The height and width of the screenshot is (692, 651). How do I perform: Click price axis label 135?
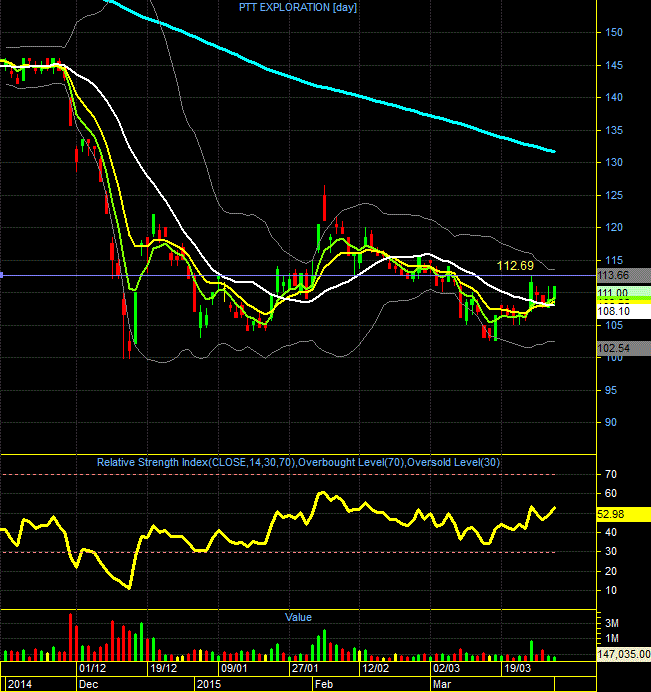pyautogui.click(x=614, y=130)
